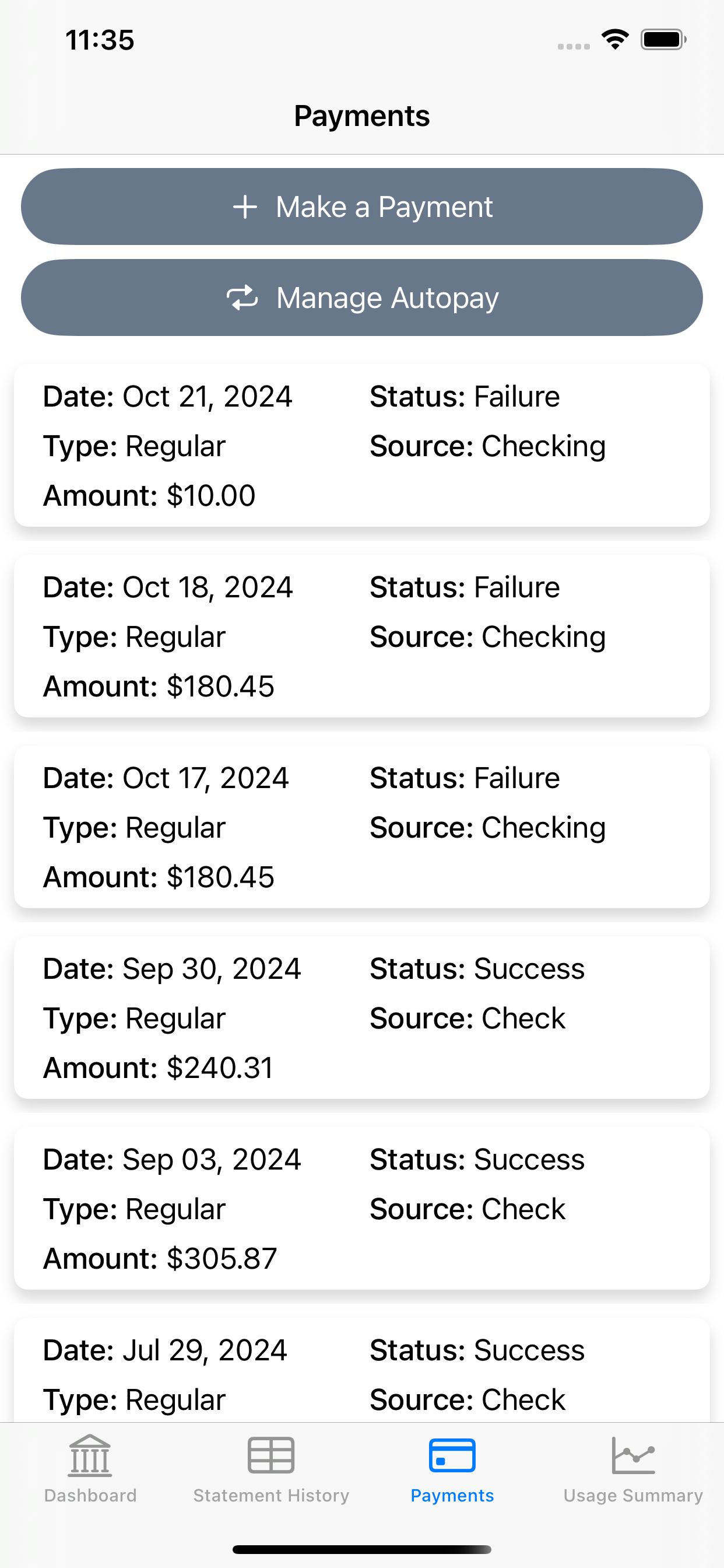Open the Jul 29, 2024 payment card

[362, 1370]
